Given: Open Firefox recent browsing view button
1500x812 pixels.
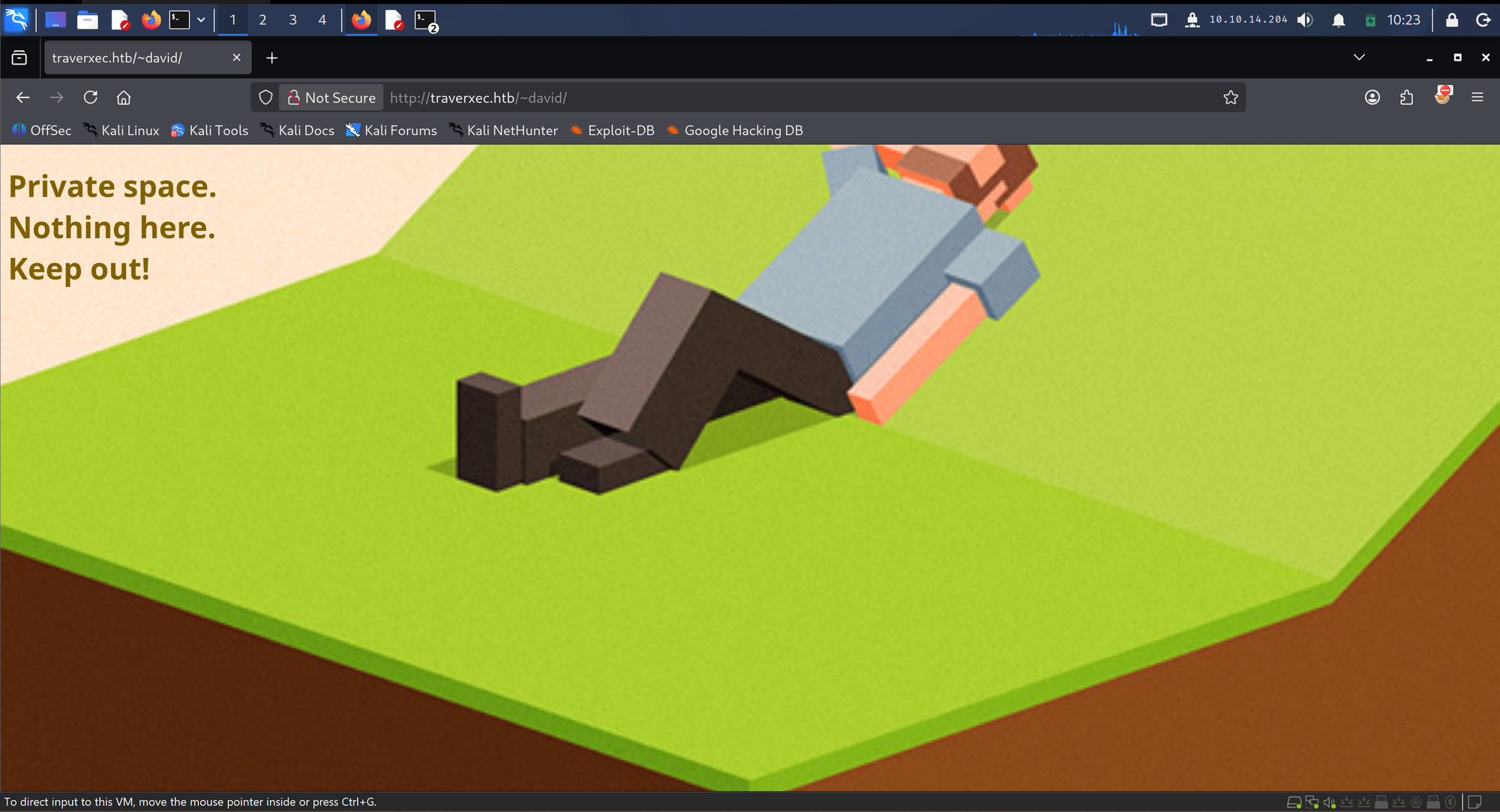Looking at the screenshot, I should [19, 58].
